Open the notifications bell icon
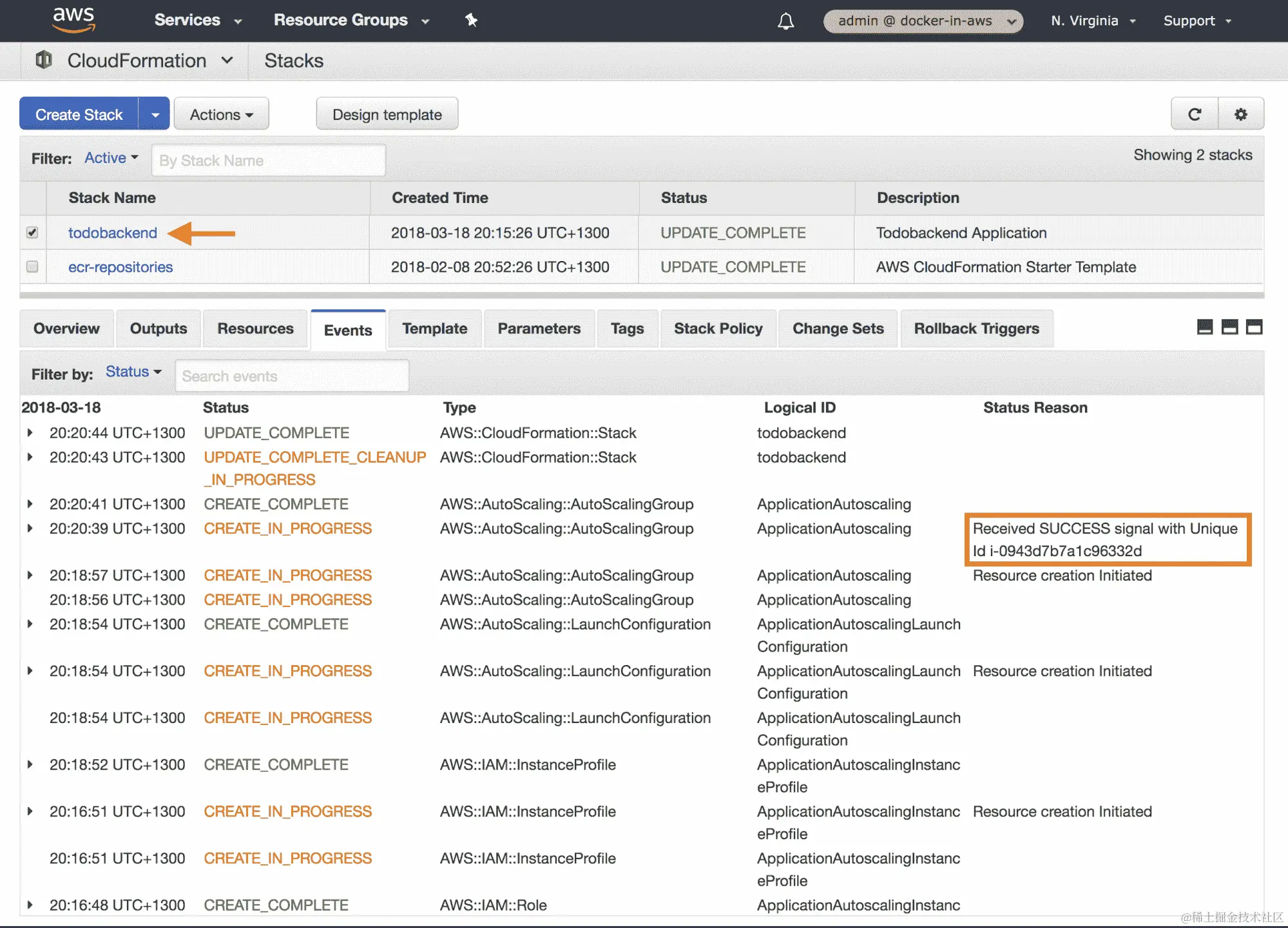Screen dimensions: 1288x928 point(785,21)
